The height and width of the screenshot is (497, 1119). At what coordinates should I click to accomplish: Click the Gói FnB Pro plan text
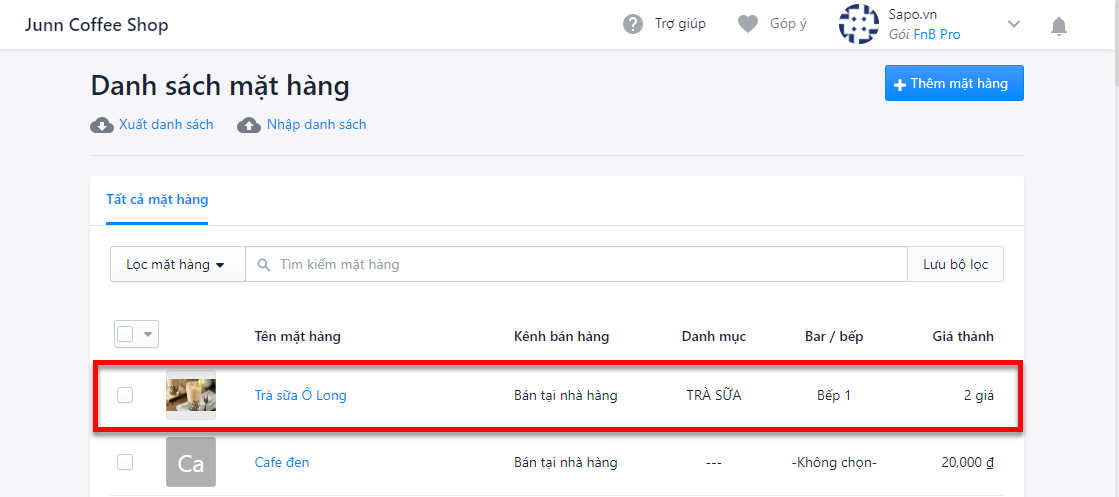[x=924, y=34]
